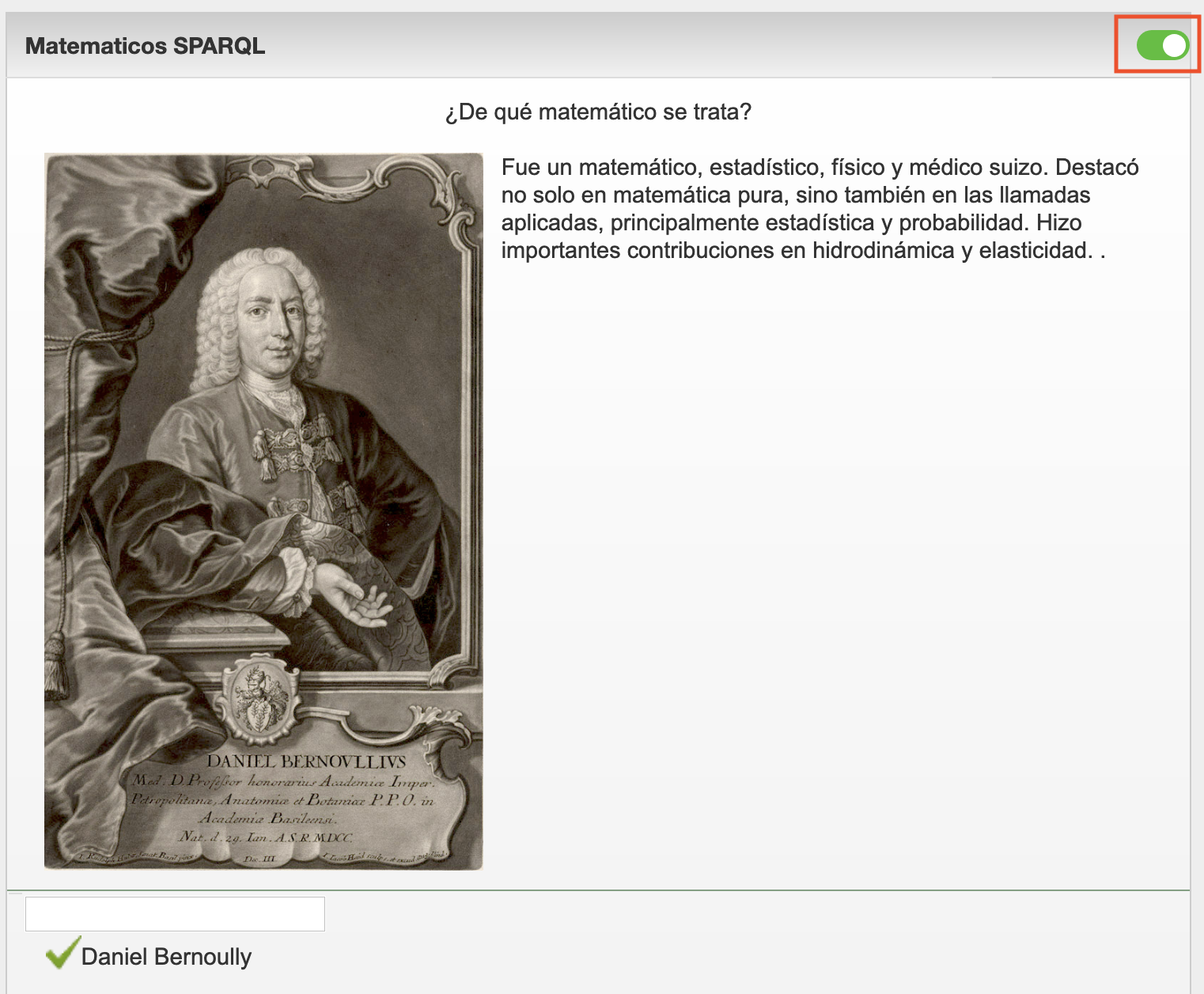Click the empty answer input field

point(175,914)
